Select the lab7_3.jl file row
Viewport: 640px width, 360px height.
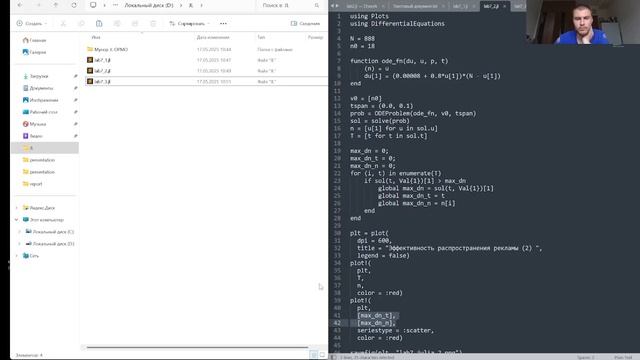(207, 81)
